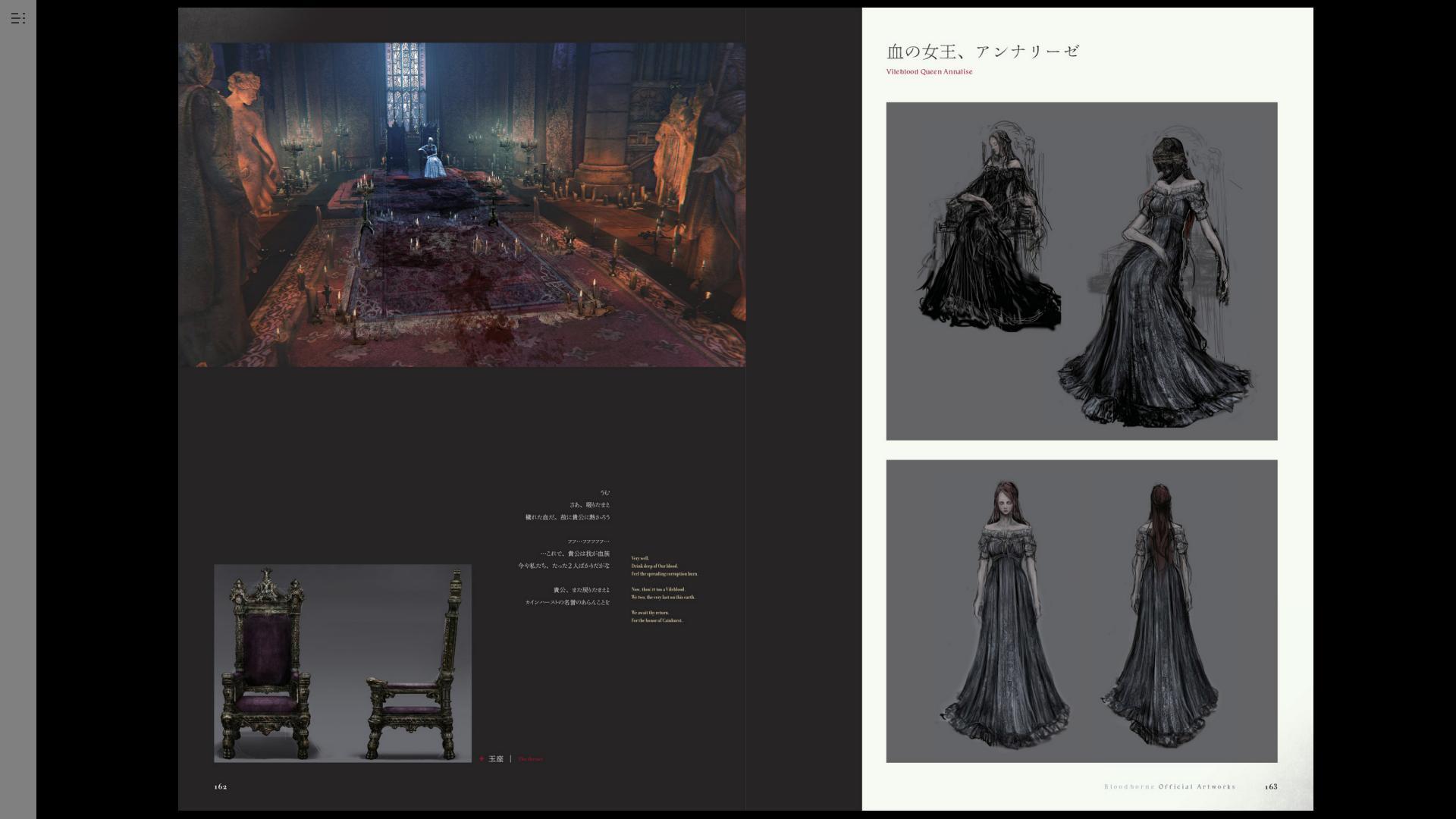Open the sidebar contents menu icon
Image resolution: width=1456 pixels, height=819 pixels.
pyautogui.click(x=18, y=18)
